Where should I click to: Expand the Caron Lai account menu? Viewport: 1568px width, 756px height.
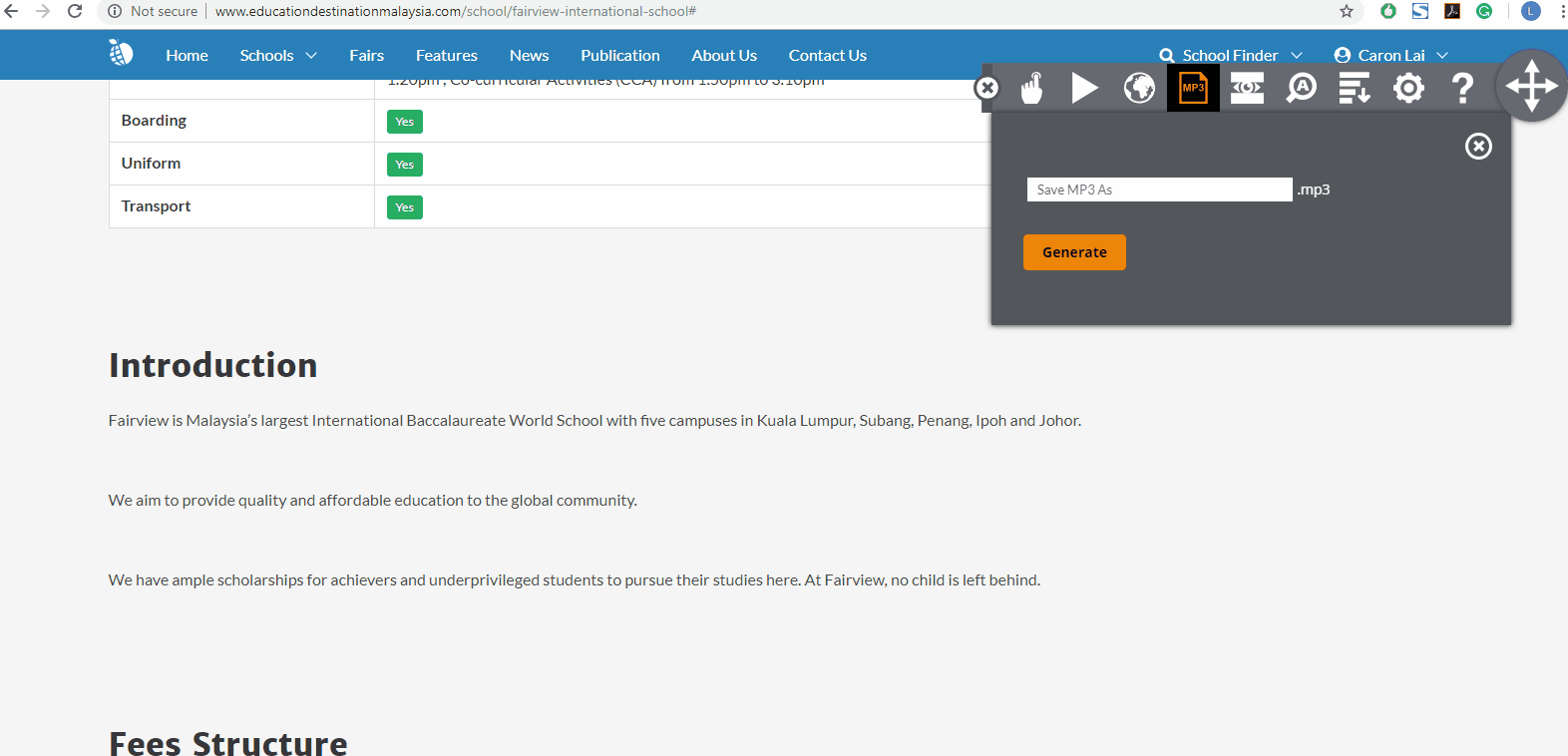[x=1390, y=55]
